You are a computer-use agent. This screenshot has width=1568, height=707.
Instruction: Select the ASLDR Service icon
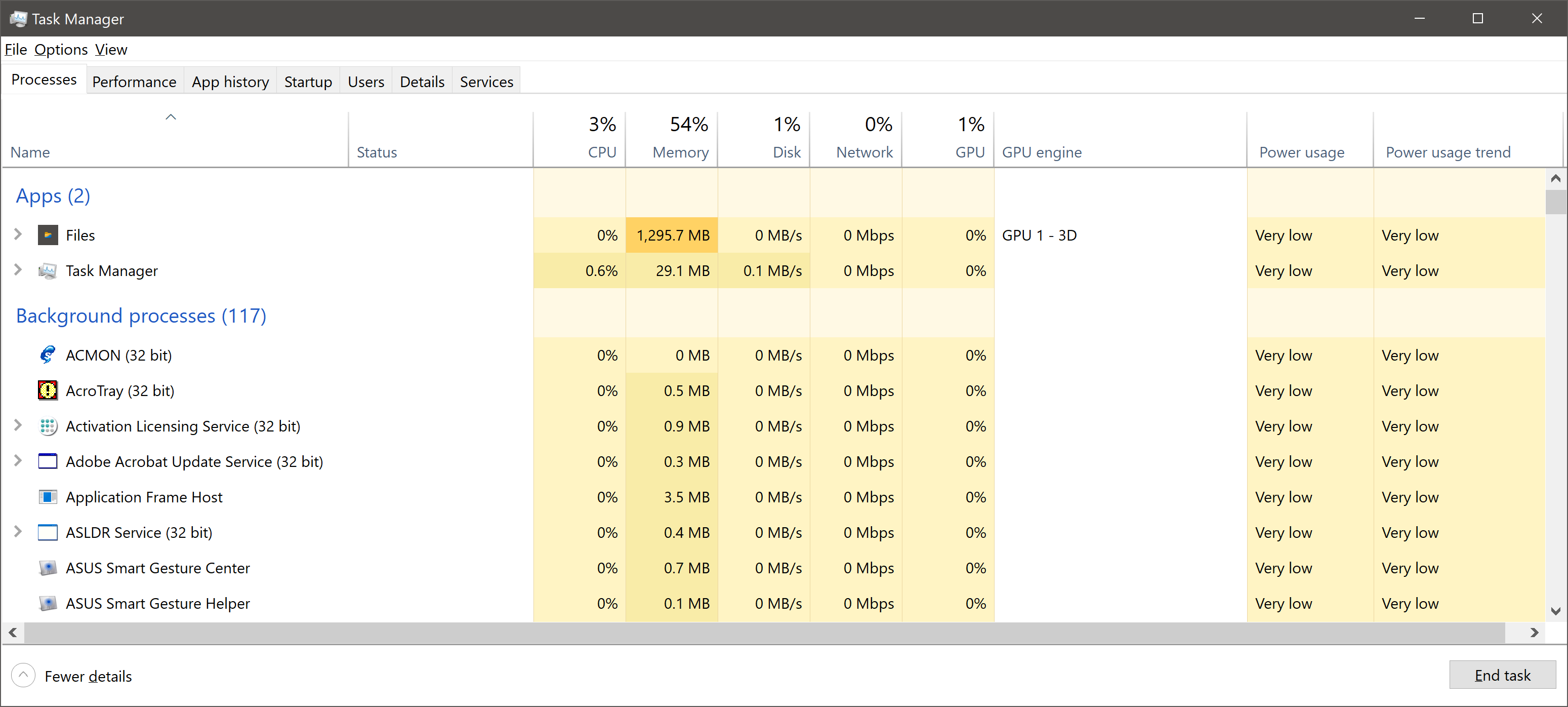[48, 532]
